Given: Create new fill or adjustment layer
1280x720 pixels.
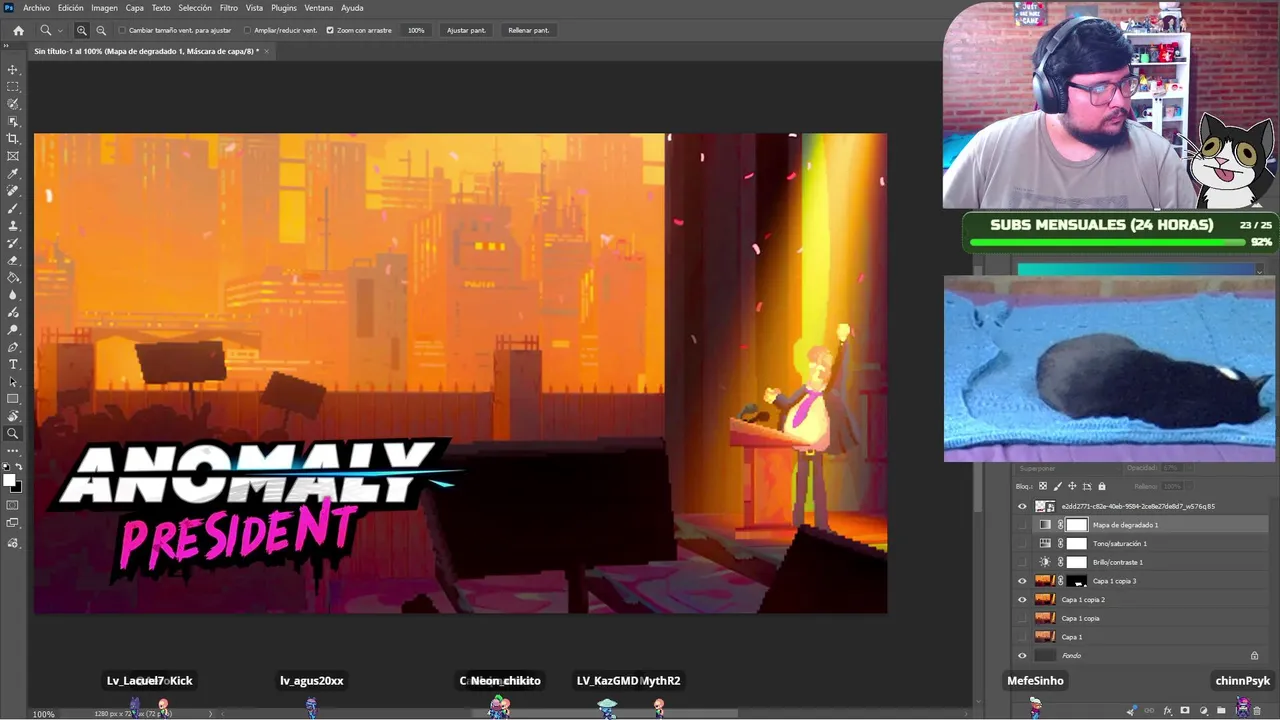Looking at the screenshot, I should [x=1203, y=711].
